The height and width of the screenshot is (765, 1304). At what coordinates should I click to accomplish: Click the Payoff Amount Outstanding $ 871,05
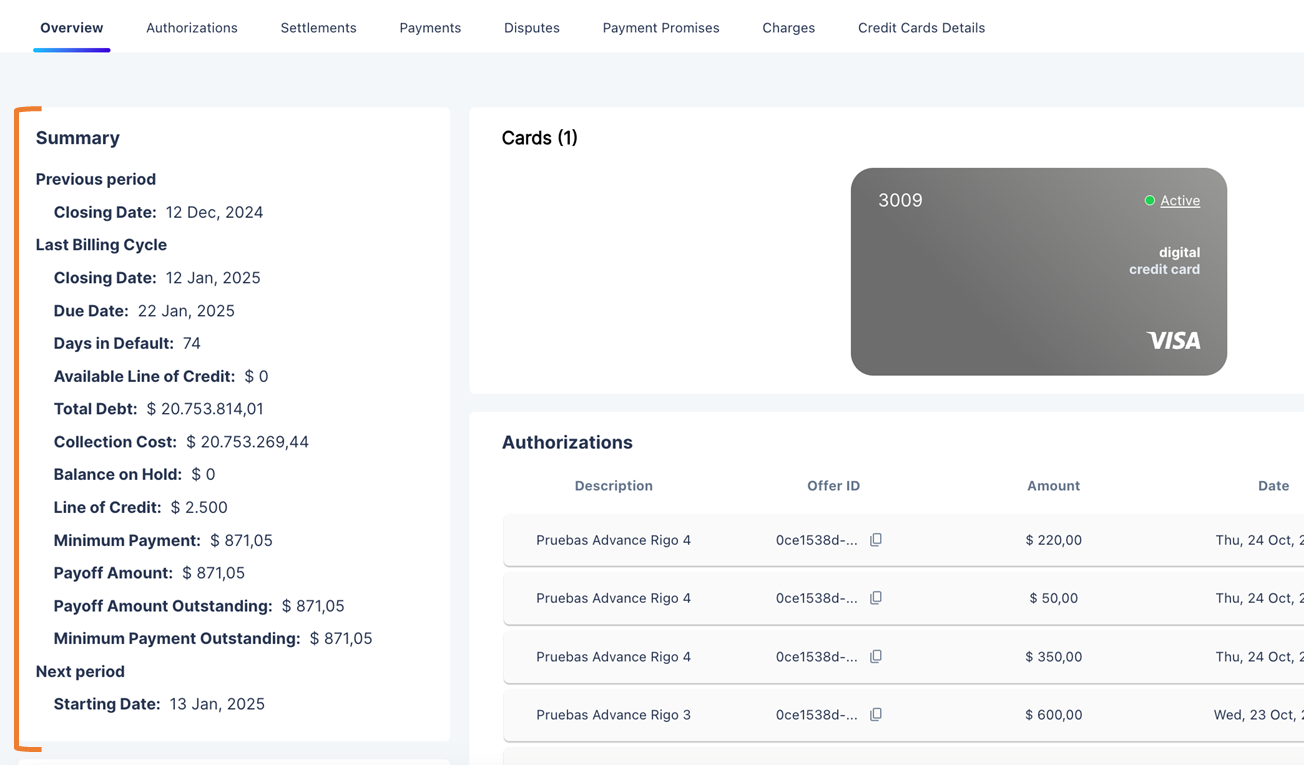tap(313, 607)
